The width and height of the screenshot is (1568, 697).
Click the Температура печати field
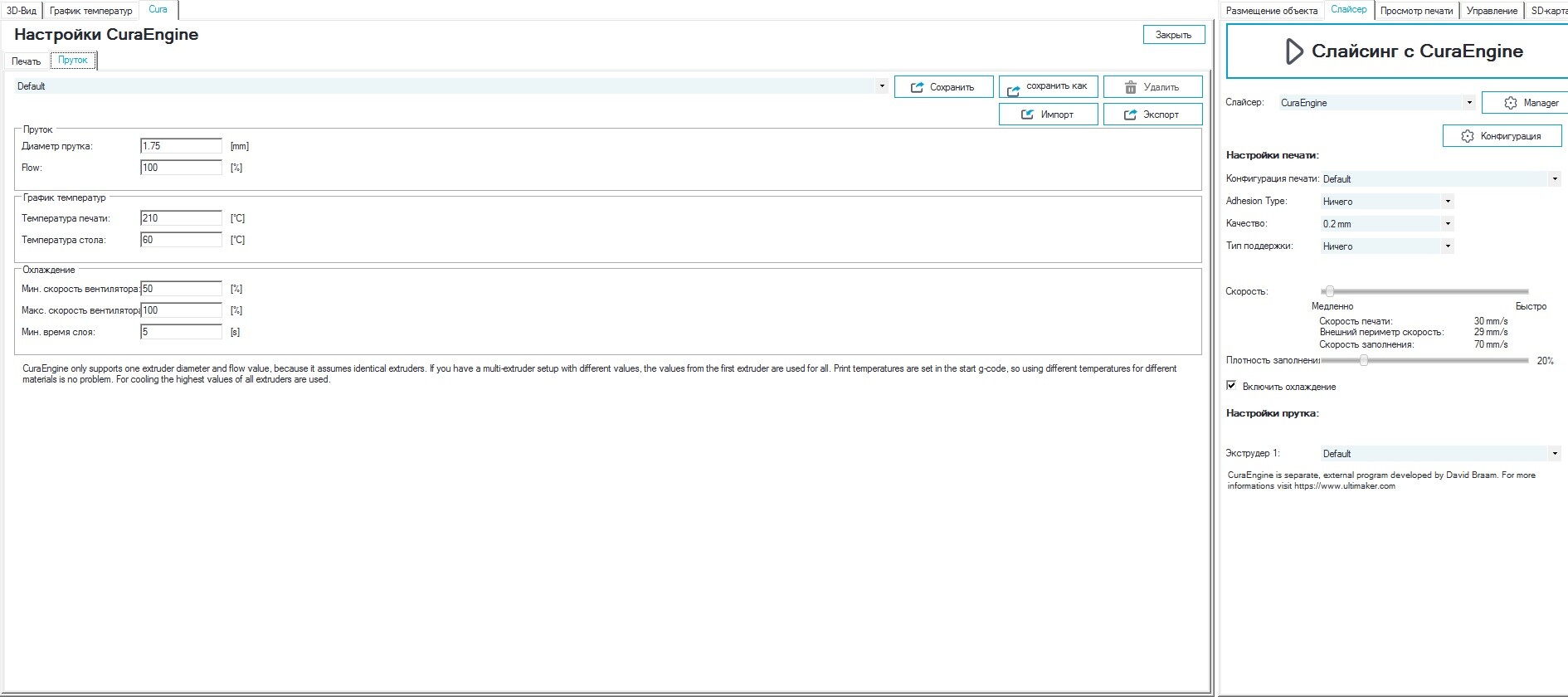click(x=181, y=218)
